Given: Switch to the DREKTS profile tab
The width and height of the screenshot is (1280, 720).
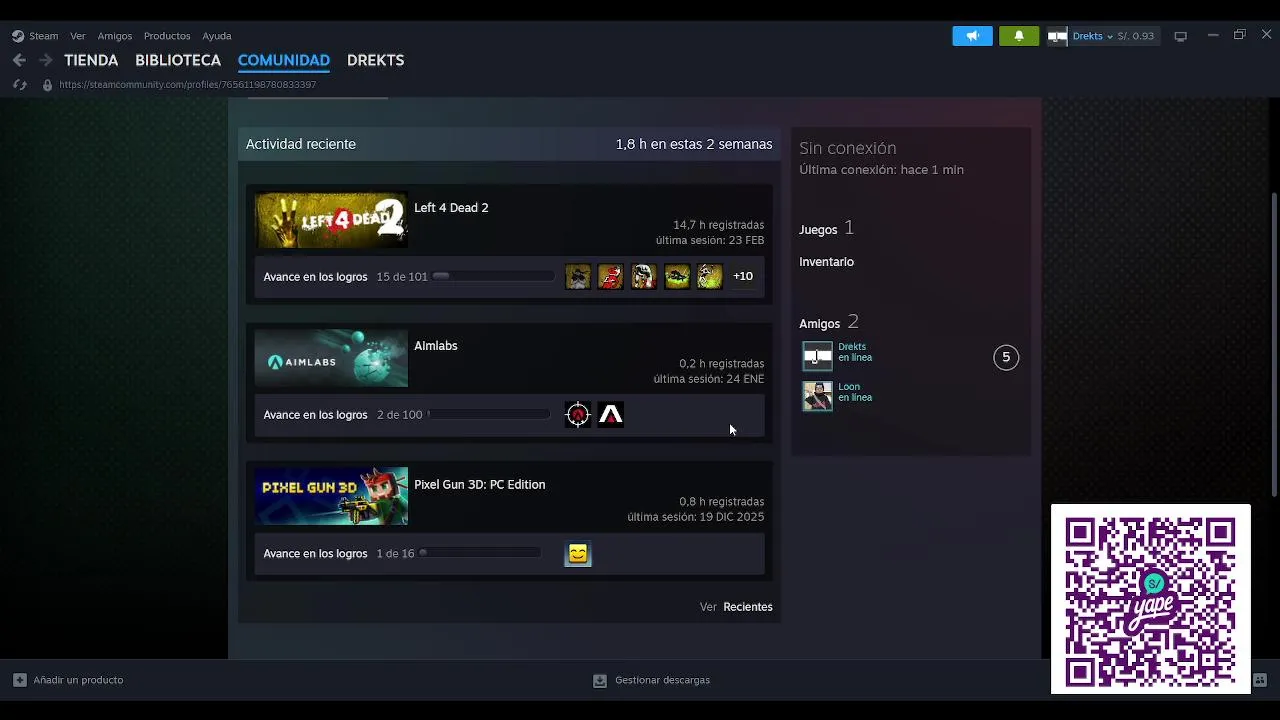Looking at the screenshot, I should [x=376, y=60].
